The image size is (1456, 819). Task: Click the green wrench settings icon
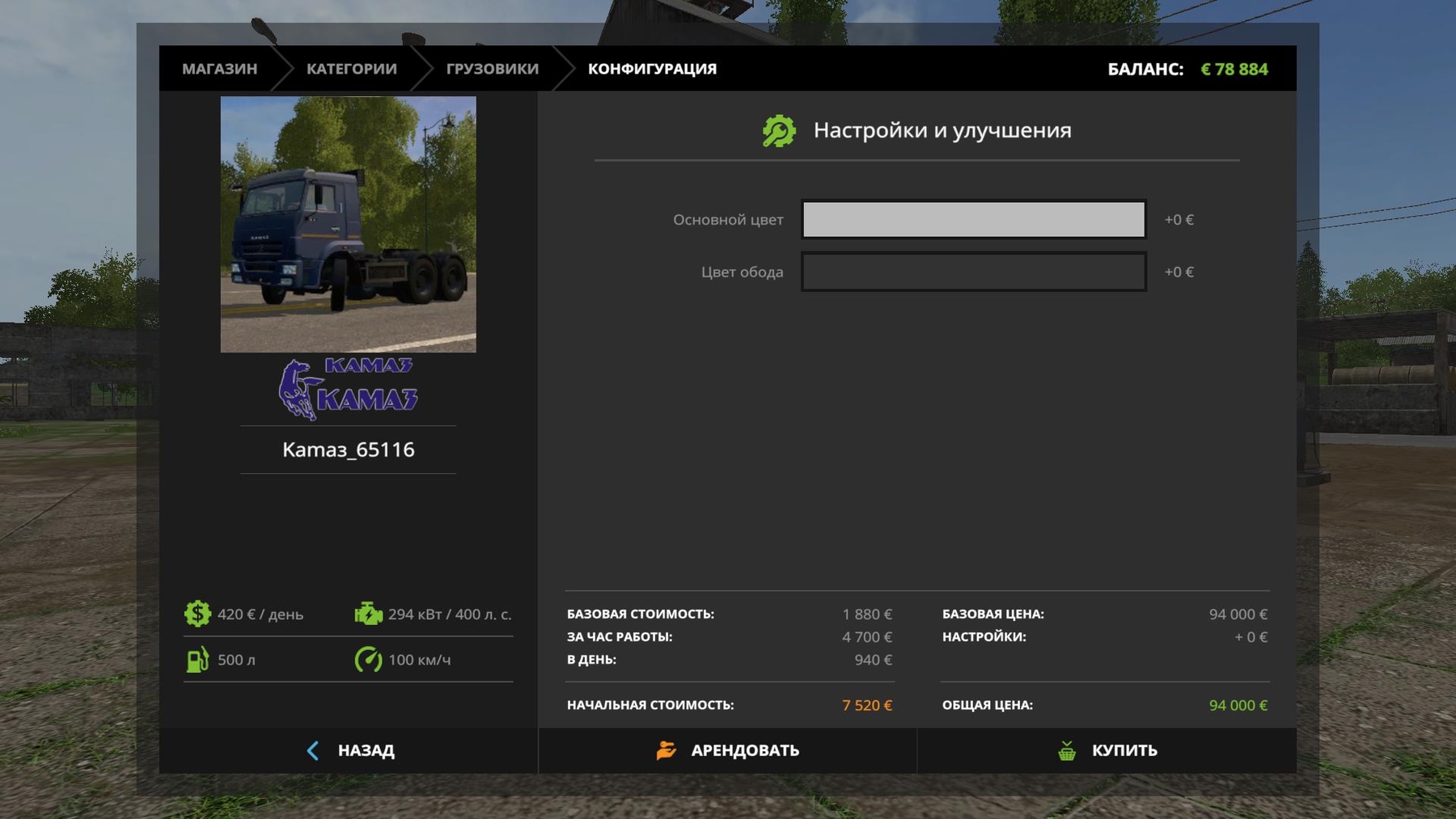pos(779,131)
